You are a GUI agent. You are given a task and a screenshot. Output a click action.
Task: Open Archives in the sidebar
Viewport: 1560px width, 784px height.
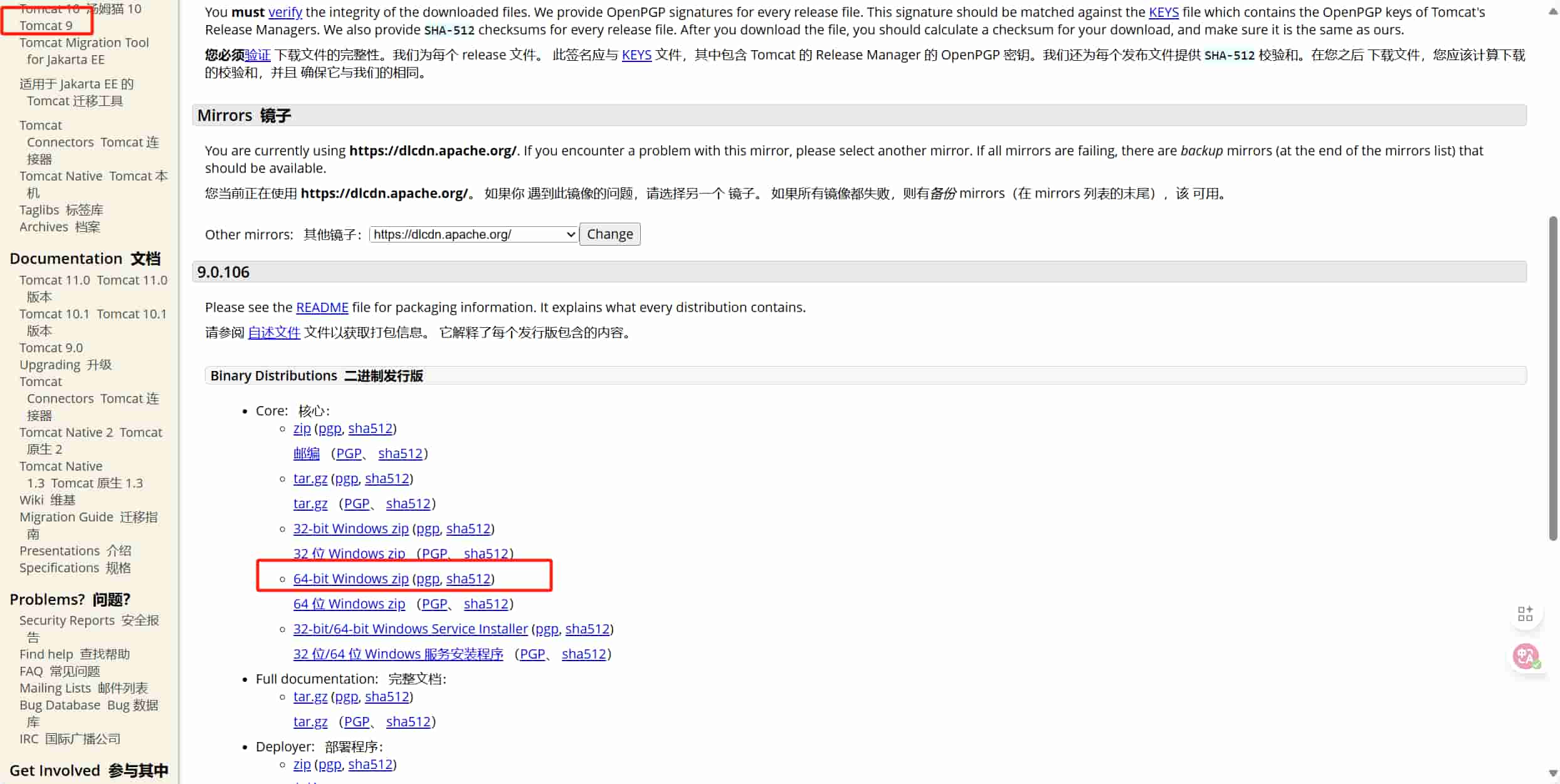(43, 227)
